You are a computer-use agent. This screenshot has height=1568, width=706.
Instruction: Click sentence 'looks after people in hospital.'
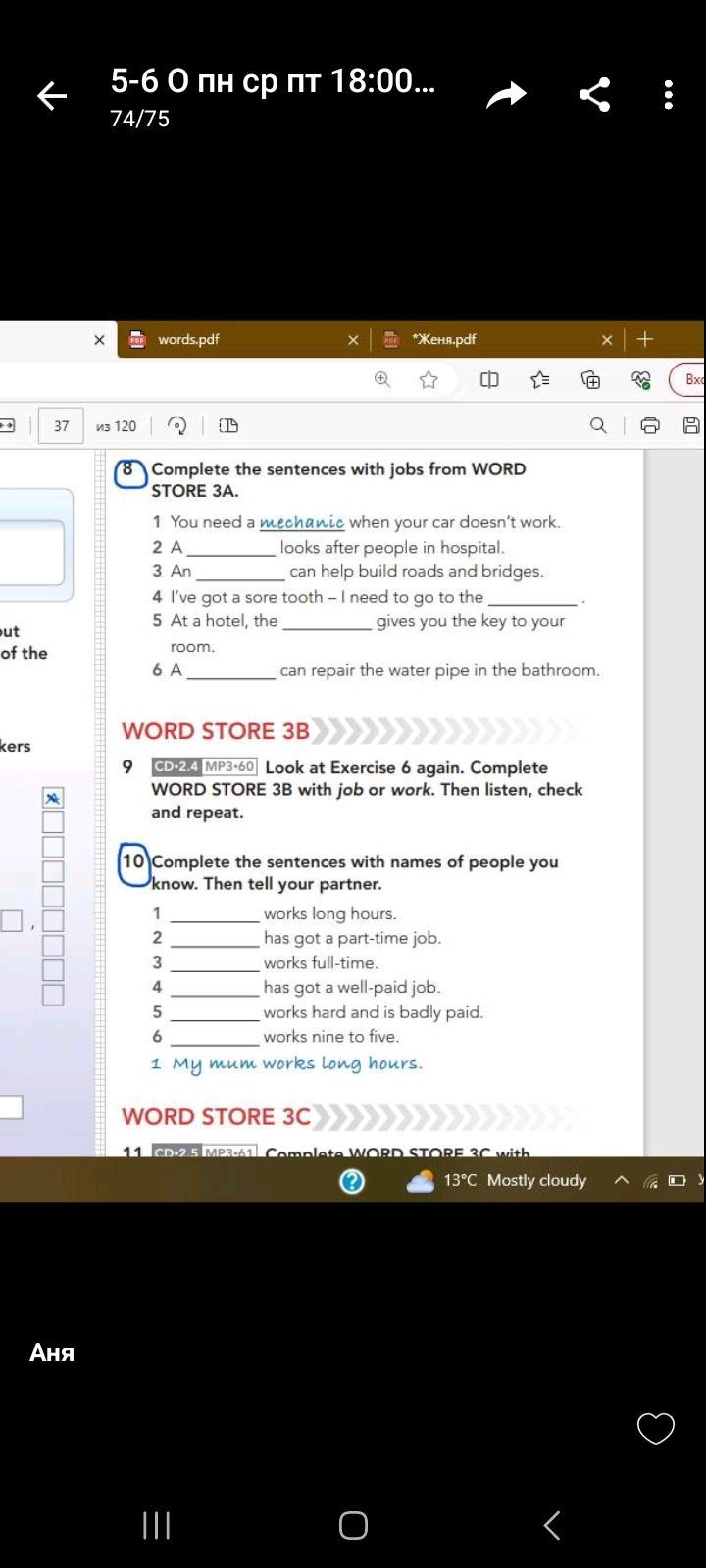coord(392,547)
